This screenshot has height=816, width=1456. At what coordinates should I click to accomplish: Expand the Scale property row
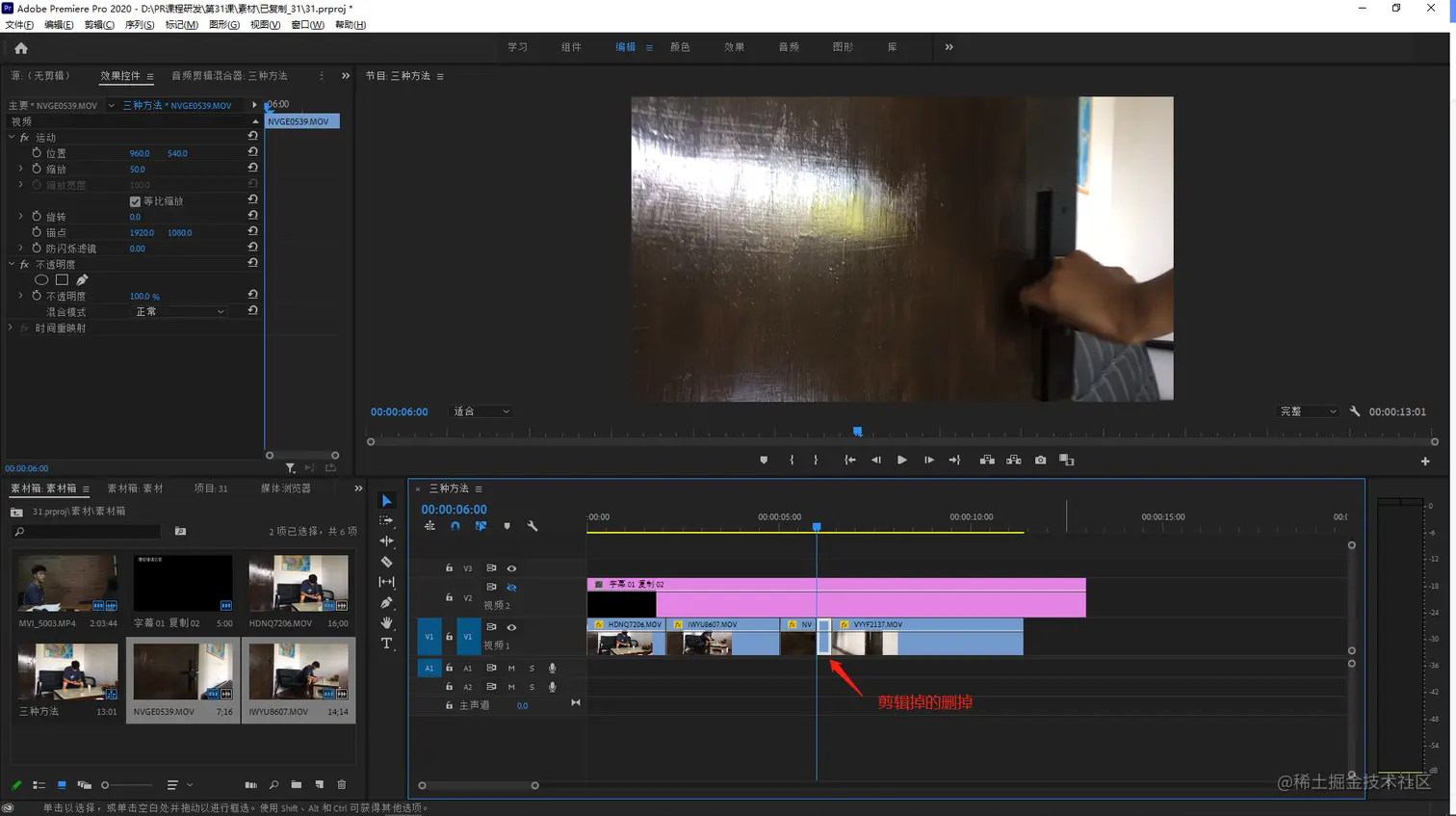(21, 169)
